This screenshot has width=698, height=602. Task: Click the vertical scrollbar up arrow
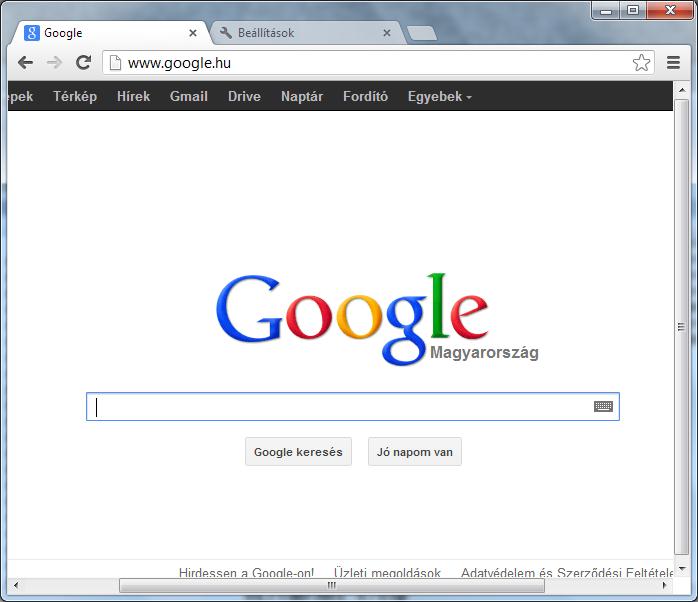(682, 89)
